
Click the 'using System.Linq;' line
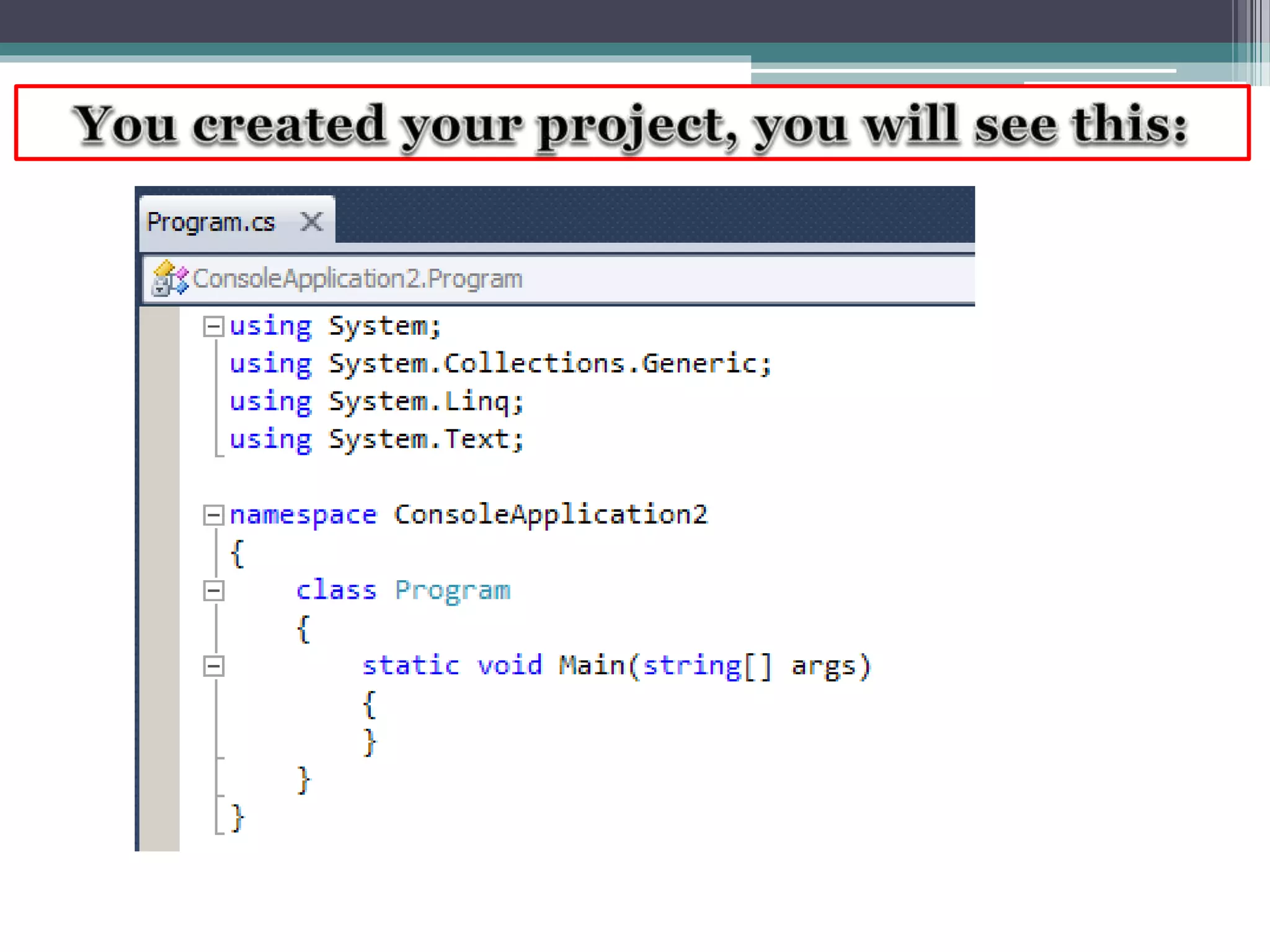[x=376, y=402]
